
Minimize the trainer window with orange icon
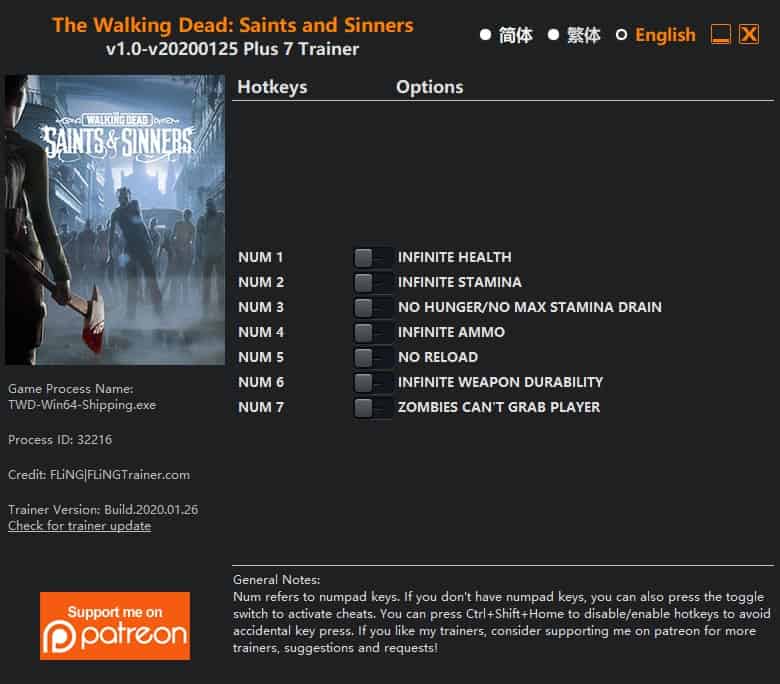720,35
